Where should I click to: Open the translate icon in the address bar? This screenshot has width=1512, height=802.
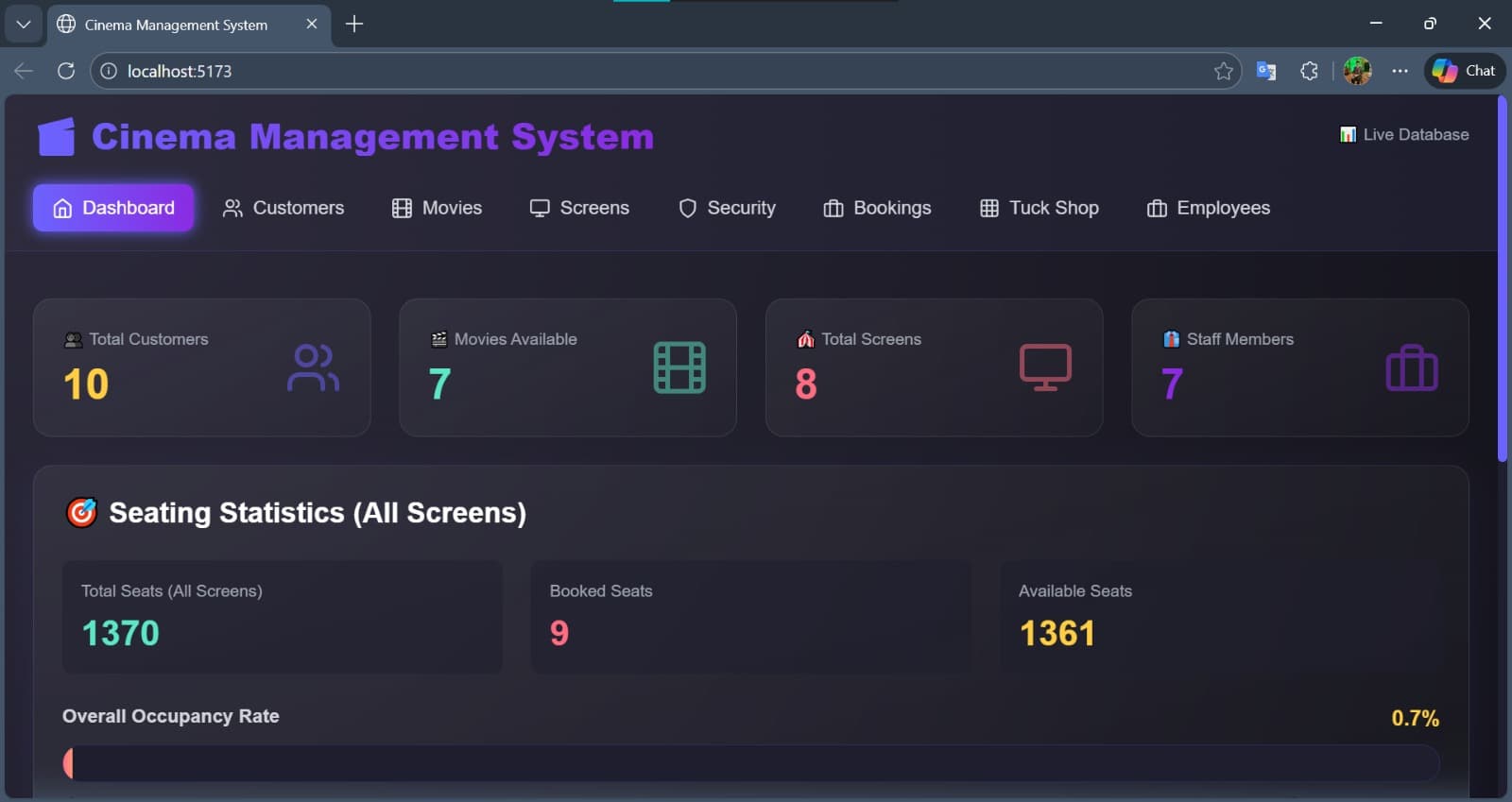1266,71
